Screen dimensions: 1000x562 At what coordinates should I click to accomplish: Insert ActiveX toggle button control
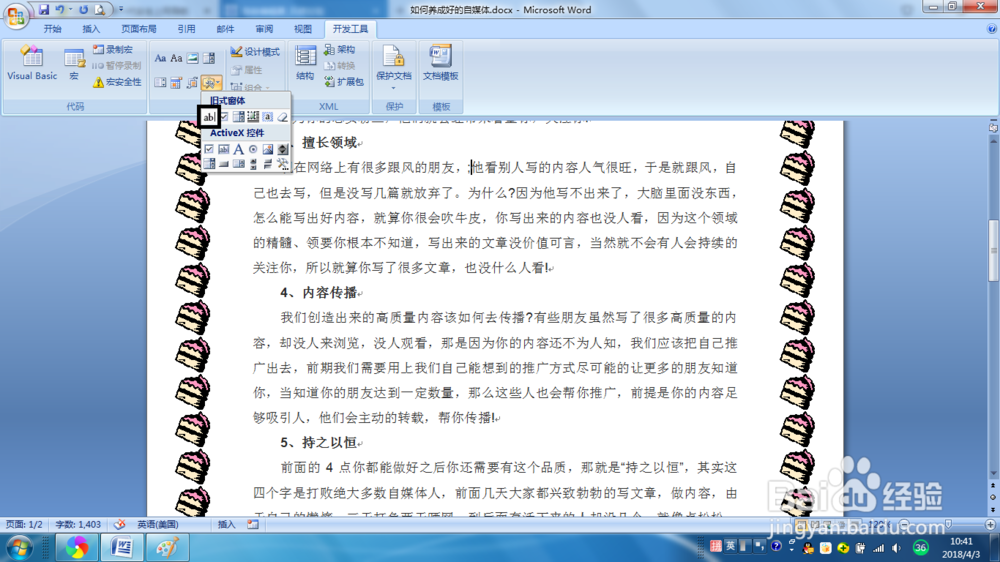(268, 164)
